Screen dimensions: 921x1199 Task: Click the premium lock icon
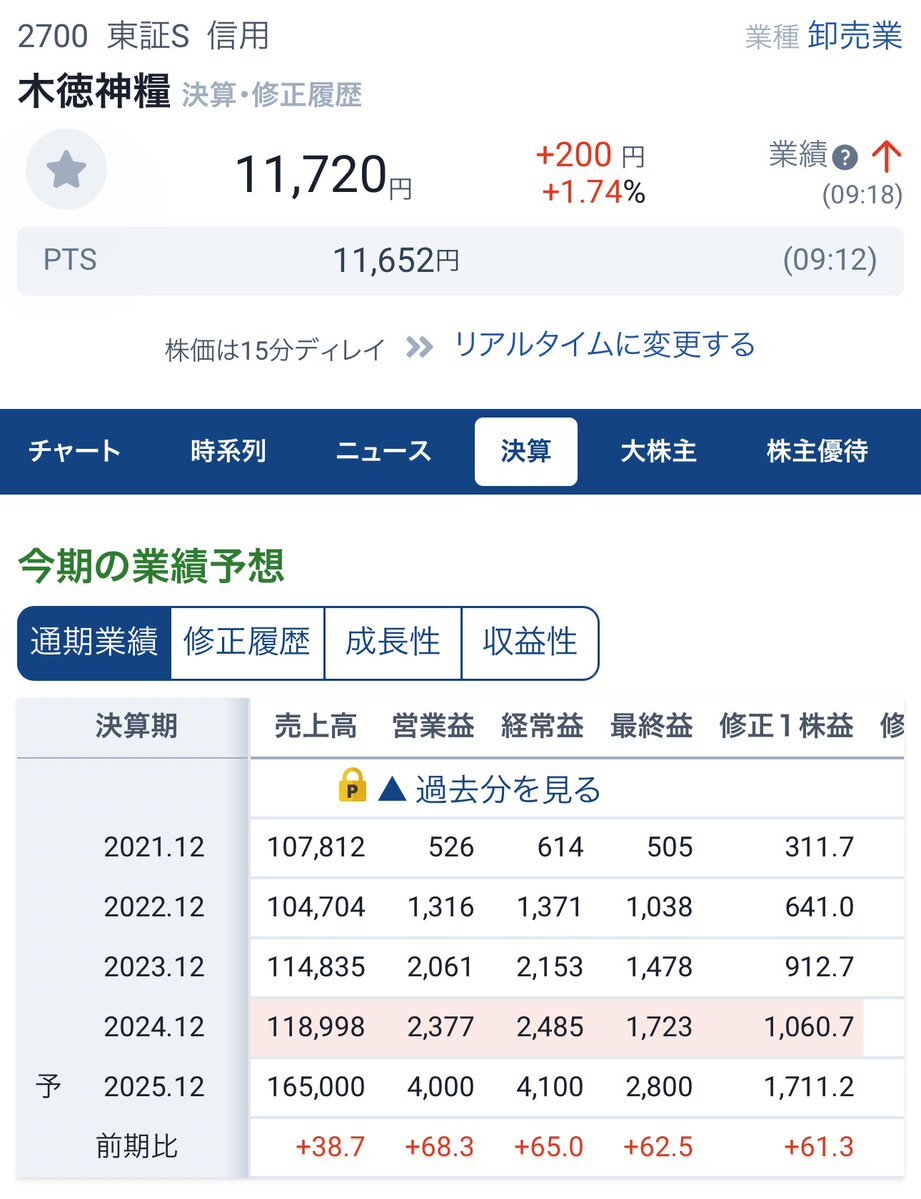click(352, 785)
